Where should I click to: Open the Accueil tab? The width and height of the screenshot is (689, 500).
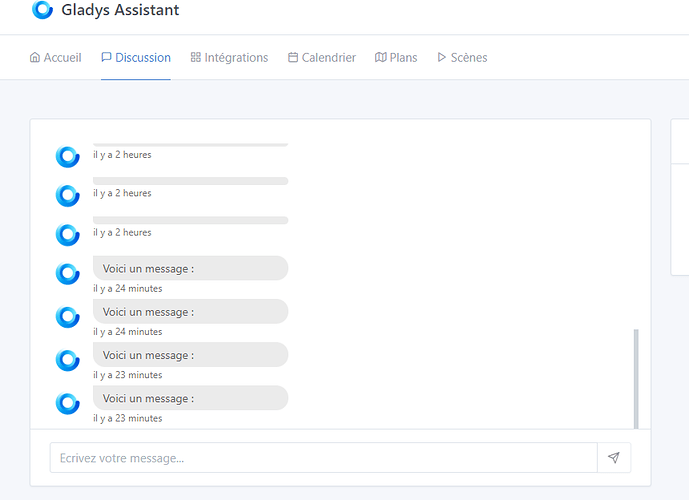click(56, 58)
